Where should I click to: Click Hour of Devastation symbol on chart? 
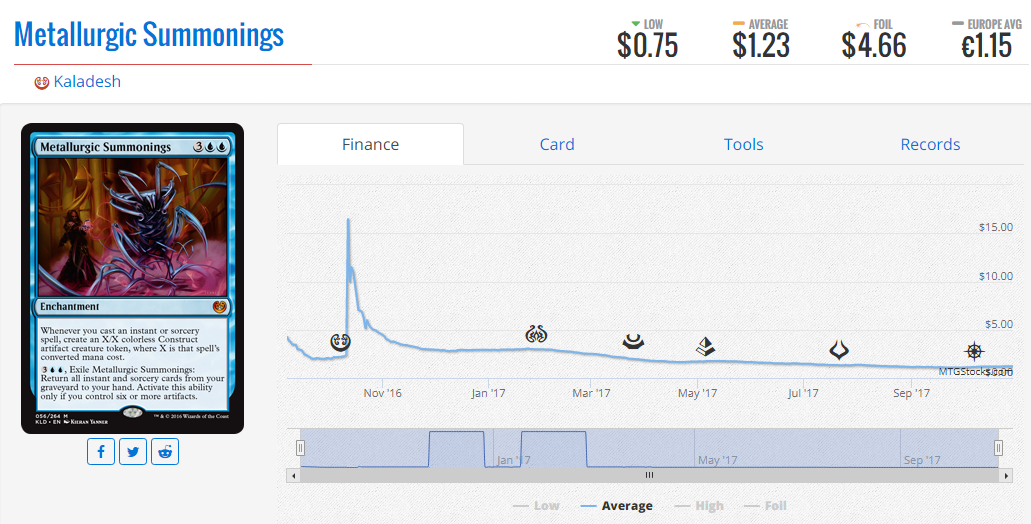click(838, 350)
